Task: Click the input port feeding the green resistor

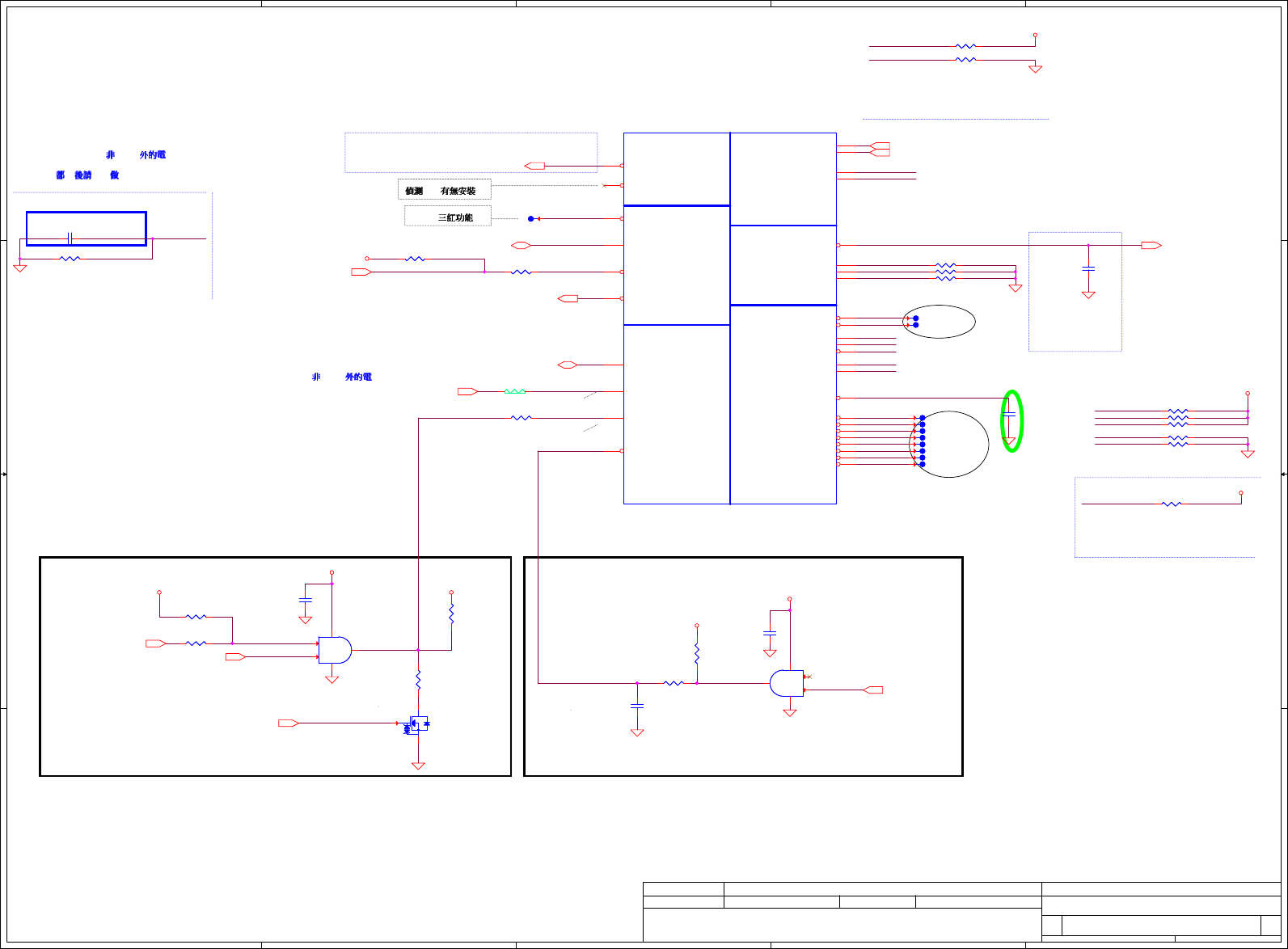Action: click(x=468, y=391)
